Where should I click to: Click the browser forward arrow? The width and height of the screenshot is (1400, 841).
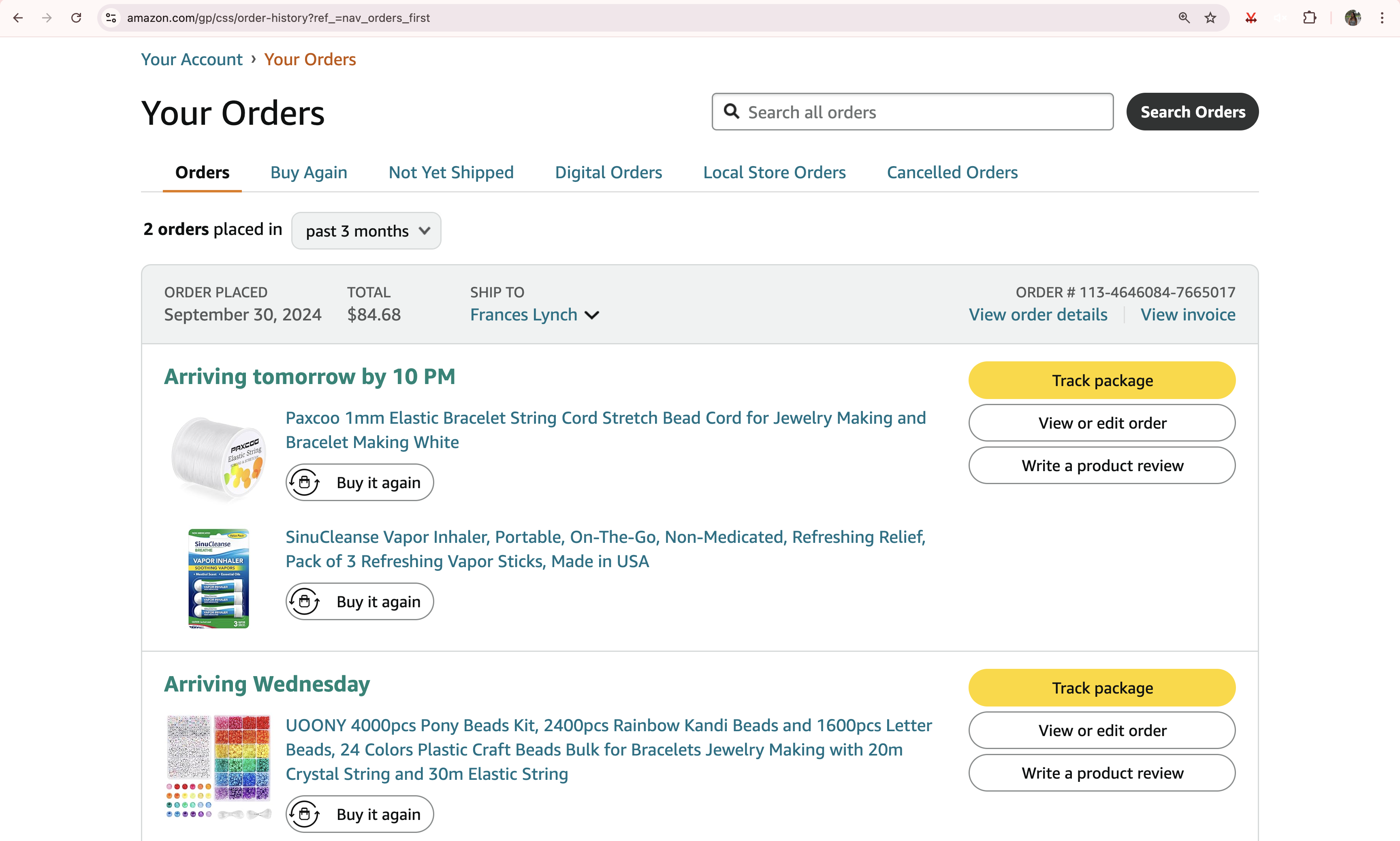pyautogui.click(x=47, y=18)
